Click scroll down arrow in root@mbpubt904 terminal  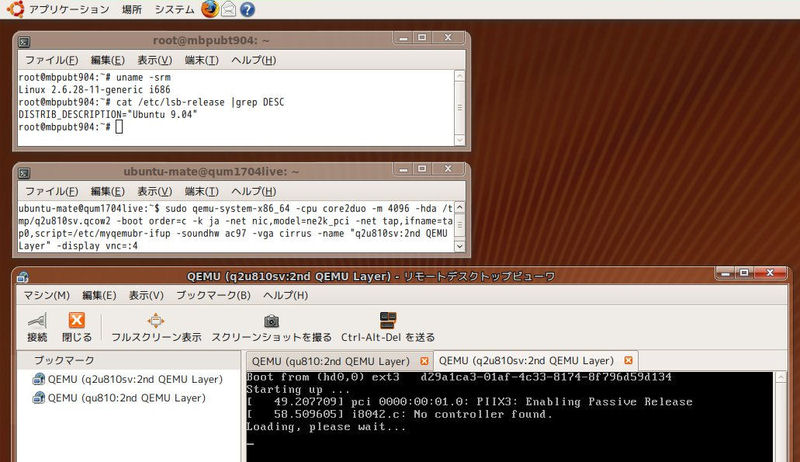(x=460, y=140)
